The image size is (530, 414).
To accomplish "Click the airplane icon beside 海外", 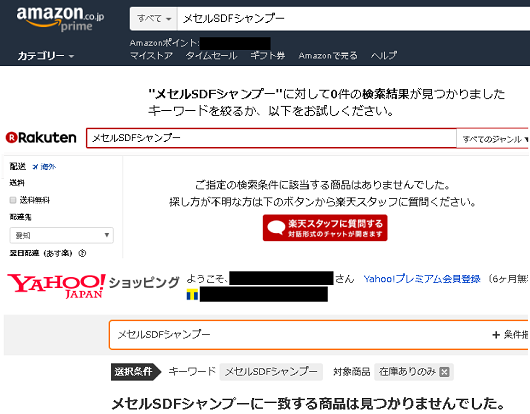I will pyautogui.click(x=35, y=167).
